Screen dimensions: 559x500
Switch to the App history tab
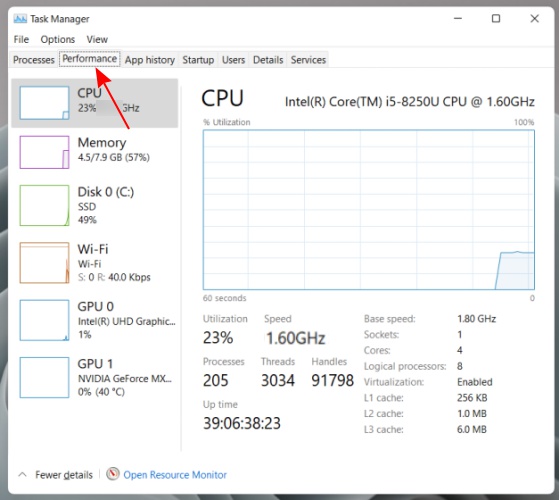click(150, 60)
